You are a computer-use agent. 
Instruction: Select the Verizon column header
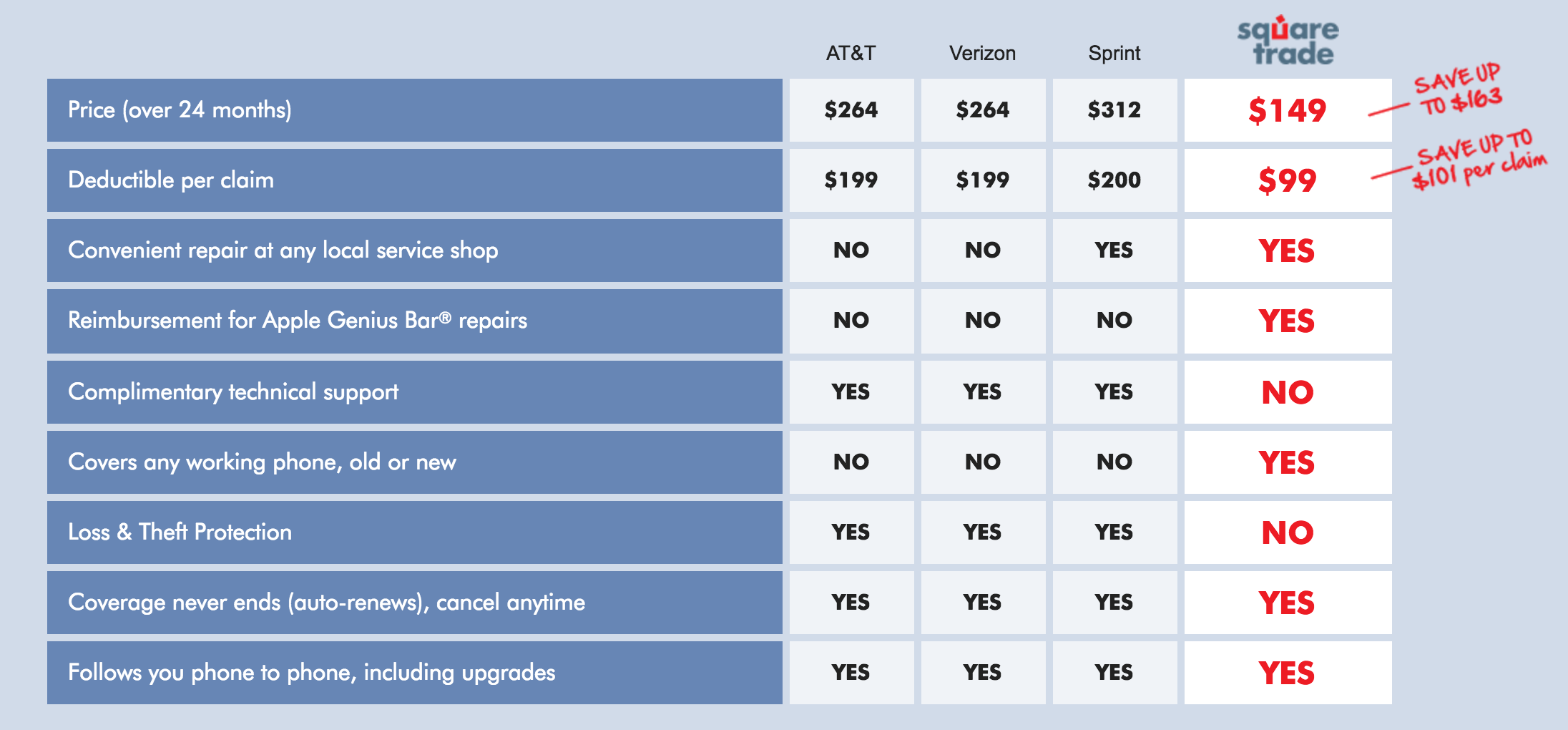(982, 54)
